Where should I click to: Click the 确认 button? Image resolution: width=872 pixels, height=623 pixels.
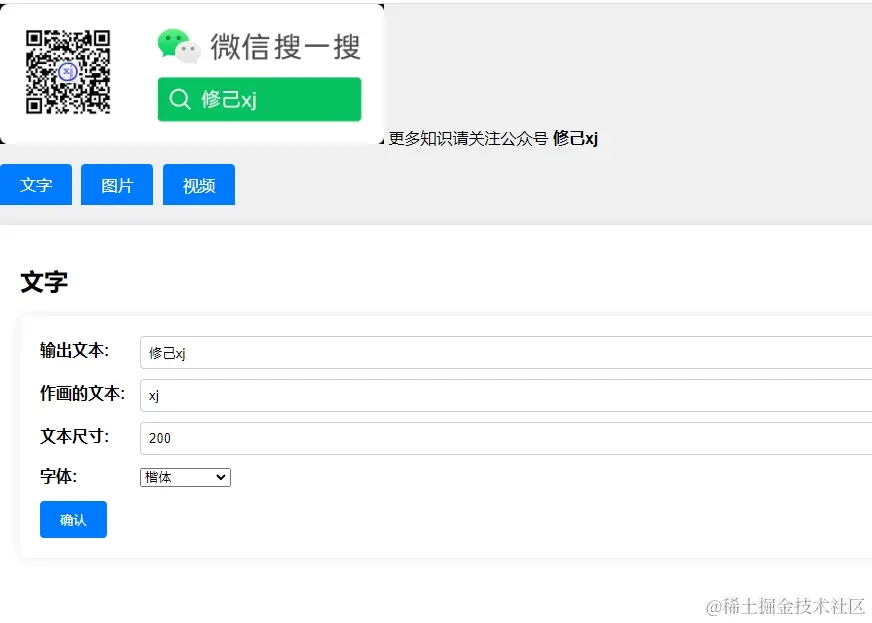click(73, 520)
